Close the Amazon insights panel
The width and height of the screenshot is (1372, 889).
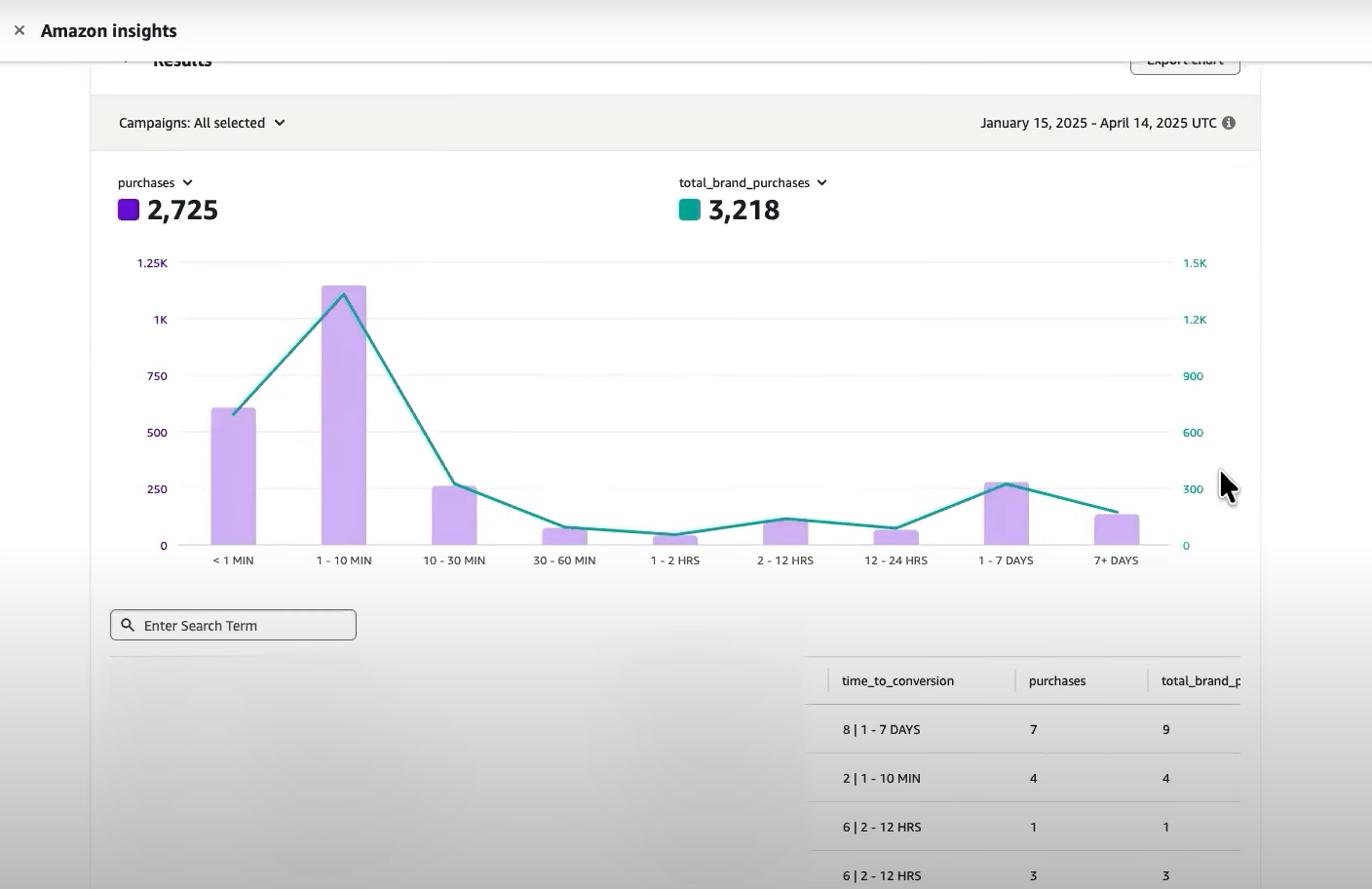click(x=19, y=31)
